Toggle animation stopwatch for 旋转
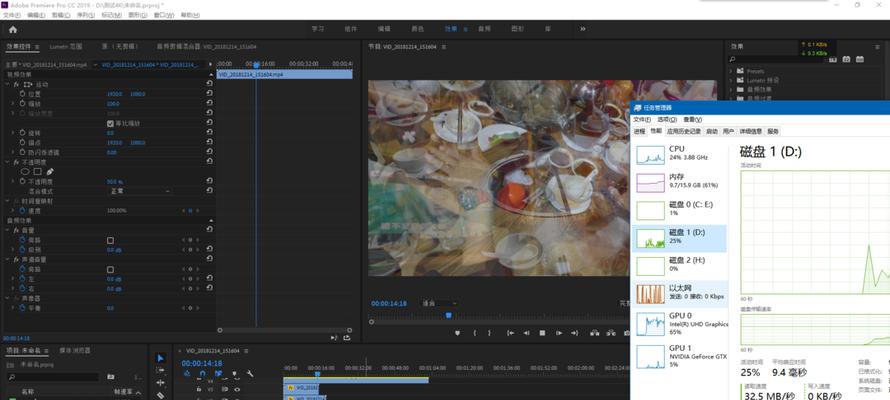 23,132
